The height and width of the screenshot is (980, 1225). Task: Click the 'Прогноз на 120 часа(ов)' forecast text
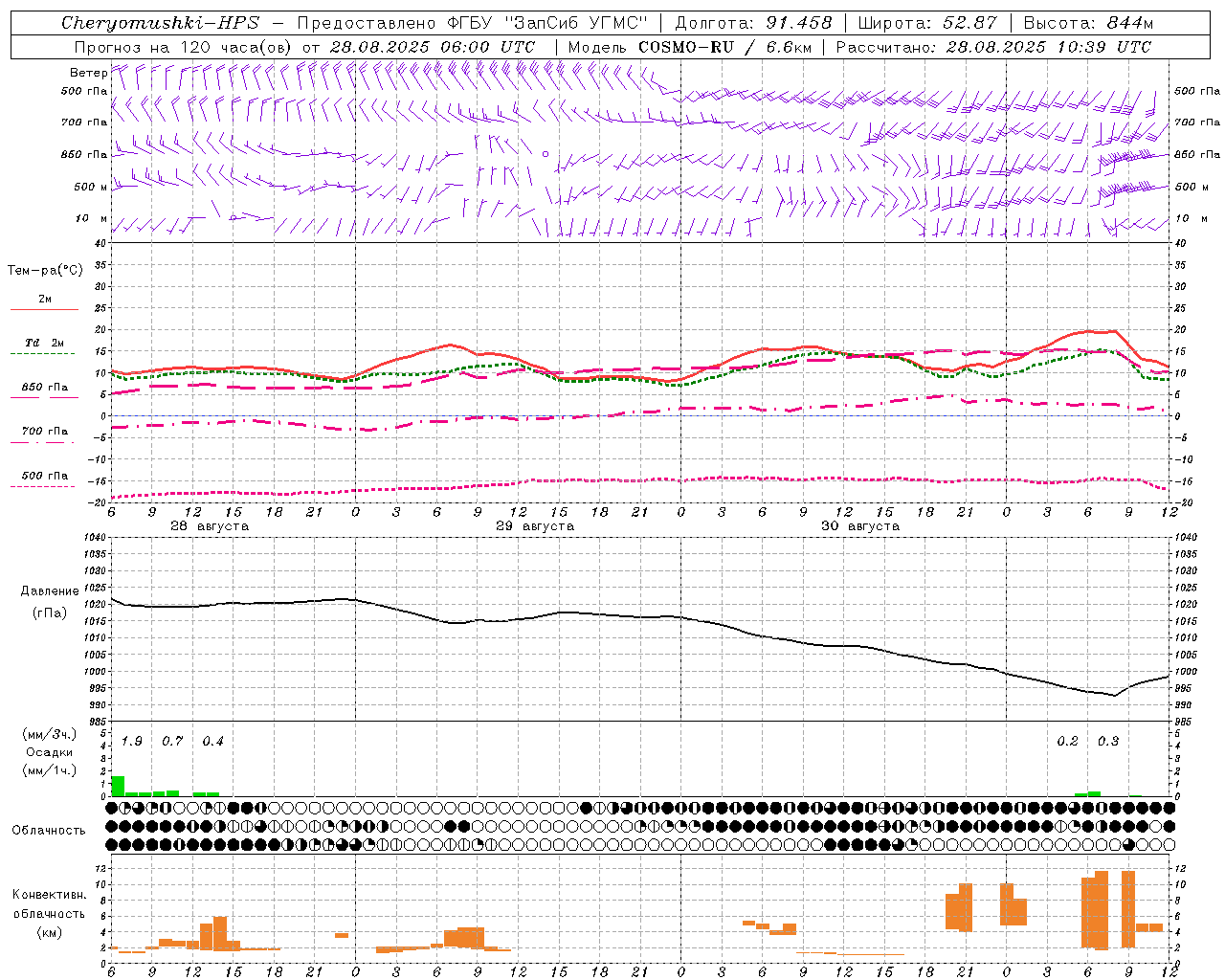coord(184,47)
